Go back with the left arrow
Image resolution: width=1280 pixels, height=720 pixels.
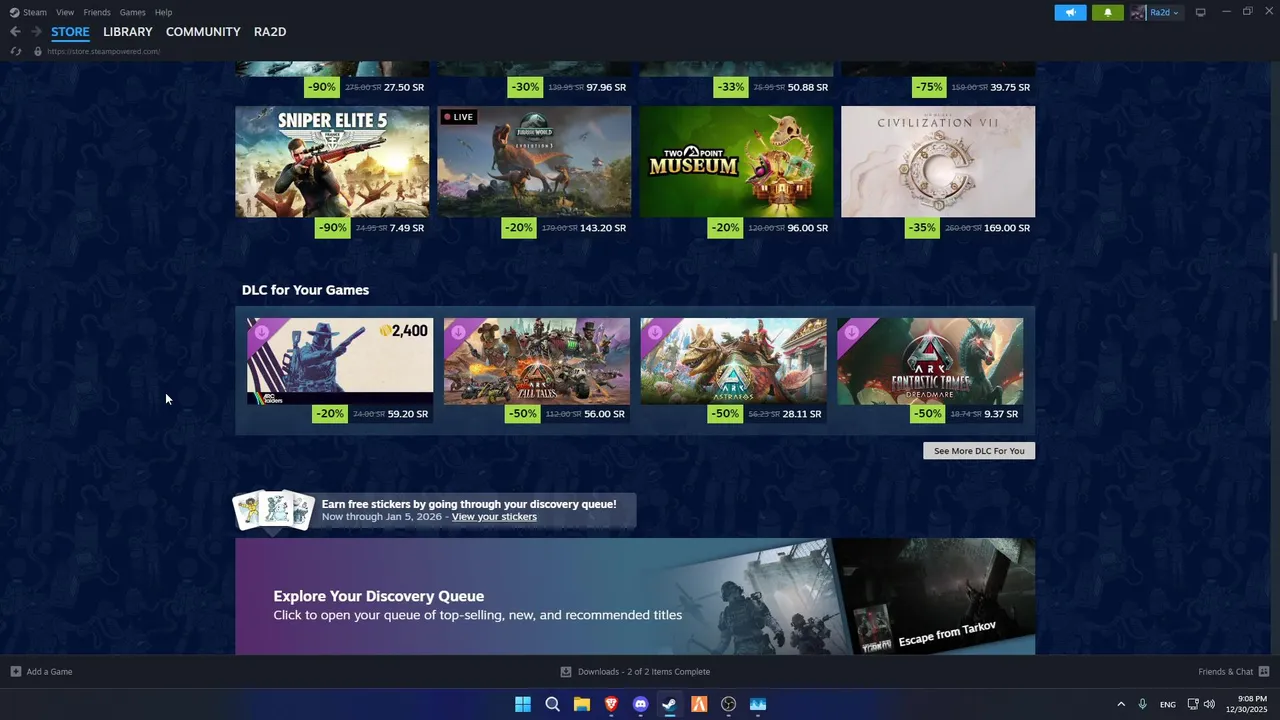click(x=15, y=32)
